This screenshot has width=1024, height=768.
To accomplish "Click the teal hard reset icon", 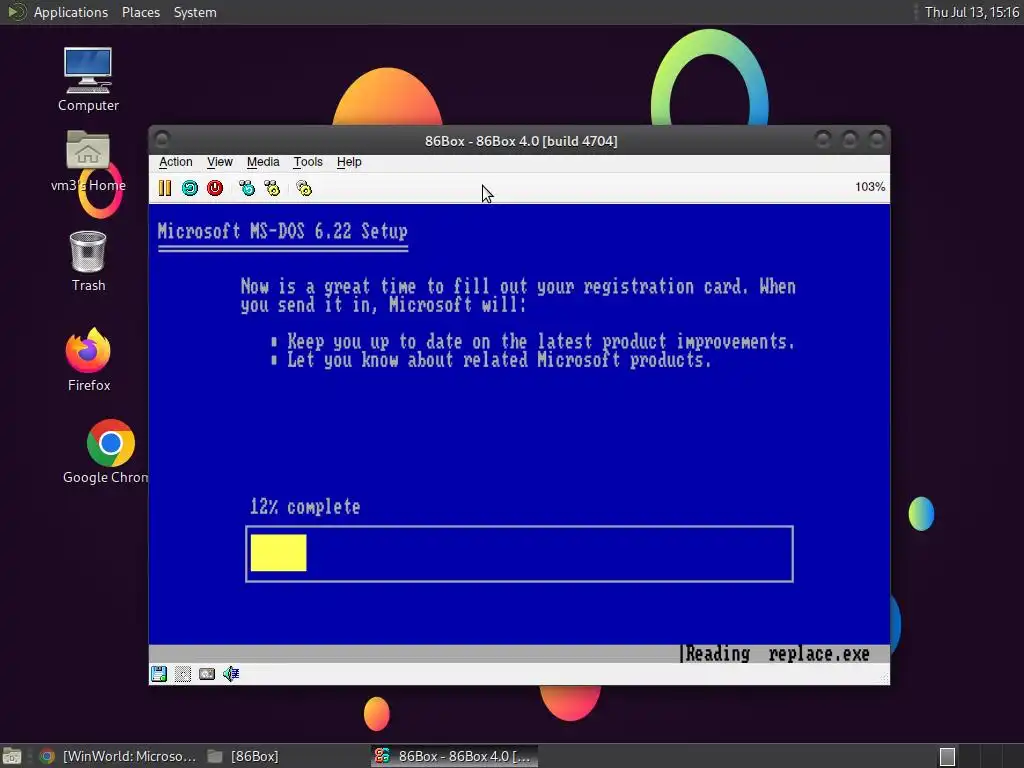I will pyautogui.click(x=189, y=188).
